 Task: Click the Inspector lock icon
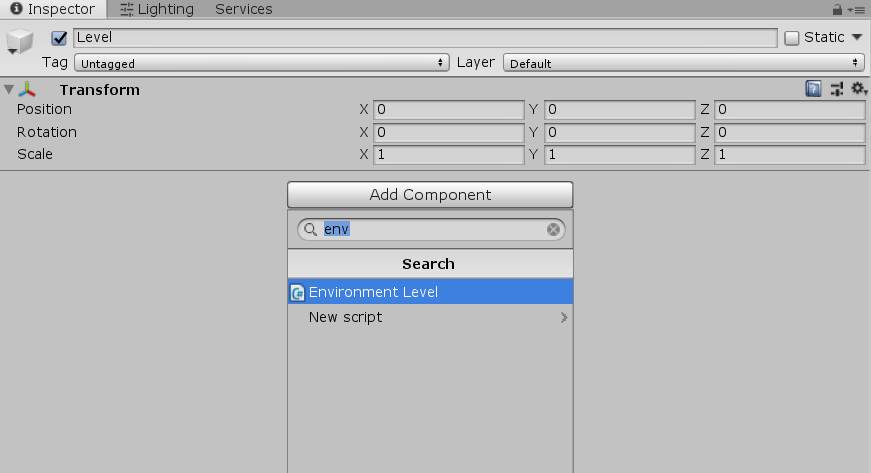click(x=837, y=9)
